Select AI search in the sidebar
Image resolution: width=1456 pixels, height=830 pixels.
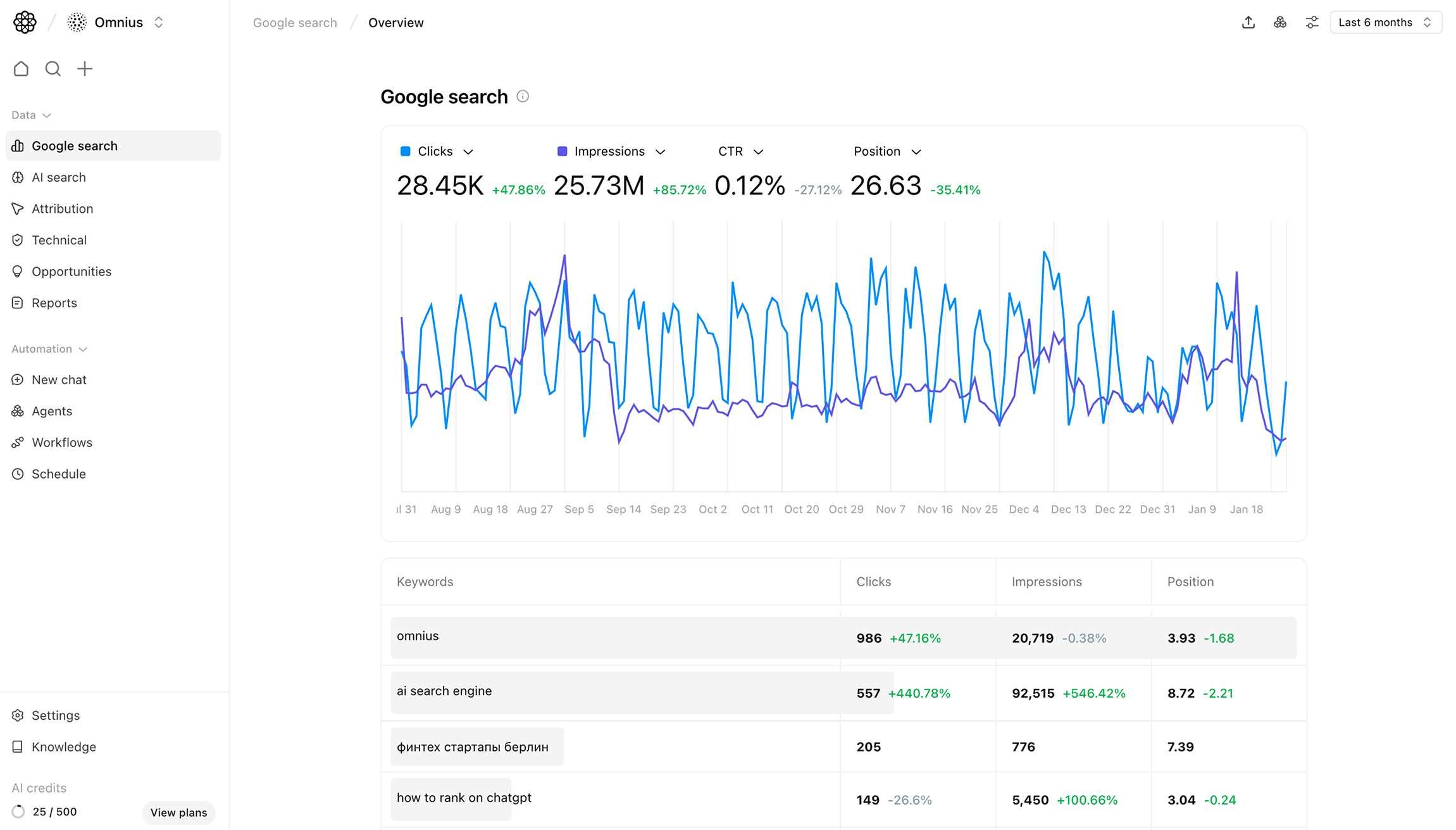[x=59, y=177]
